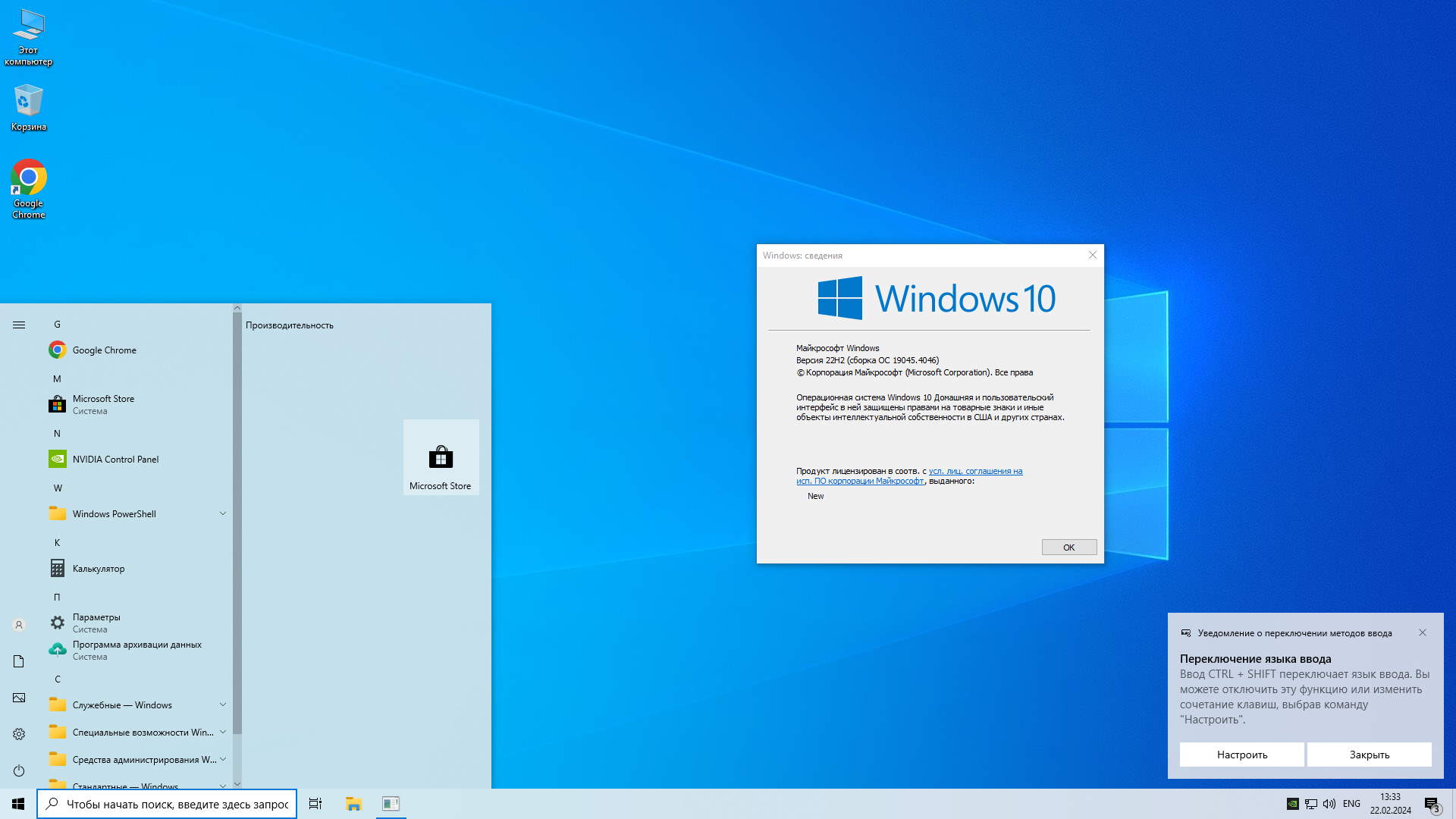Open the Microsoft license terms link
Screen dimensions: 1456x819
point(975,471)
